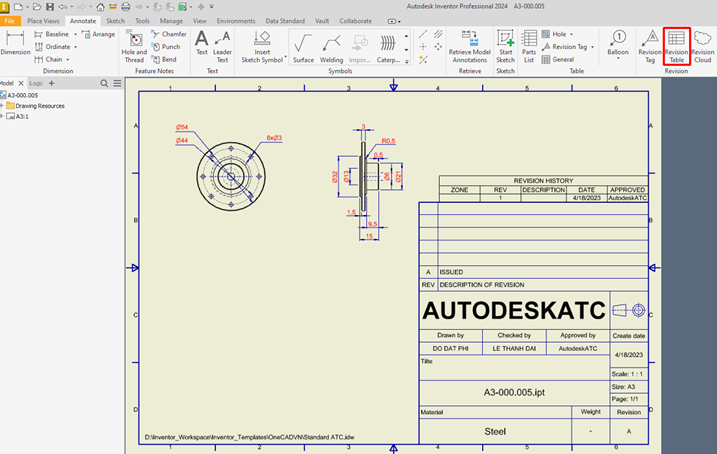Click Insert Sketch Symbol

pyautogui.click(x=262, y=47)
